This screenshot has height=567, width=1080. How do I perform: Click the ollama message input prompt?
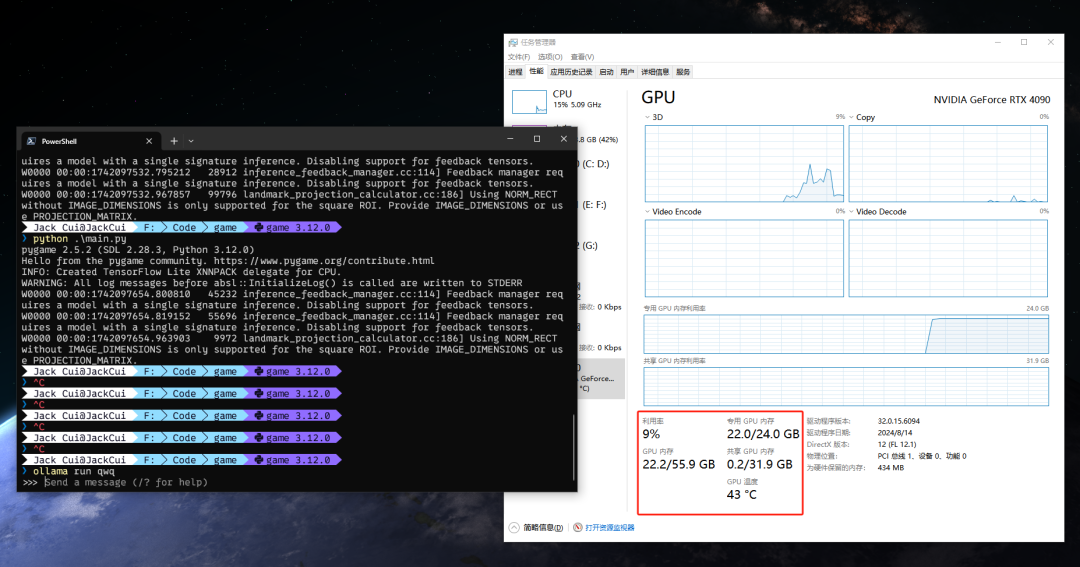[126, 482]
